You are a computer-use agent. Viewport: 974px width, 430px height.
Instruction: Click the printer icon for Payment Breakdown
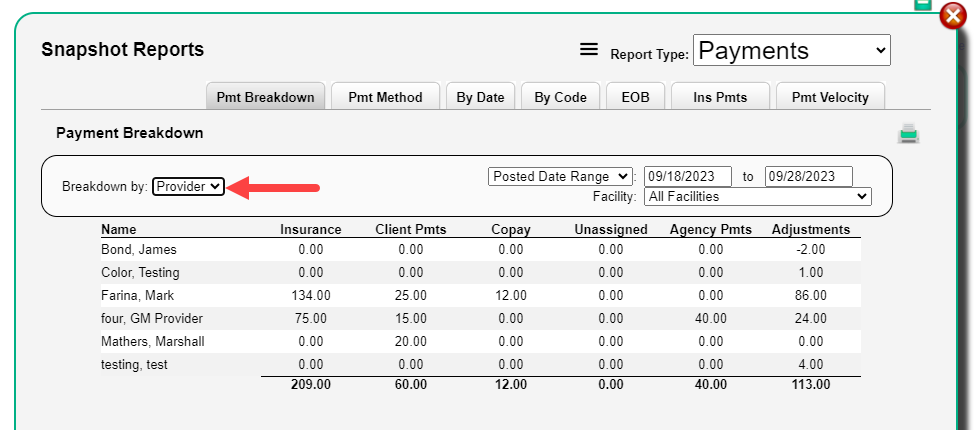click(908, 134)
